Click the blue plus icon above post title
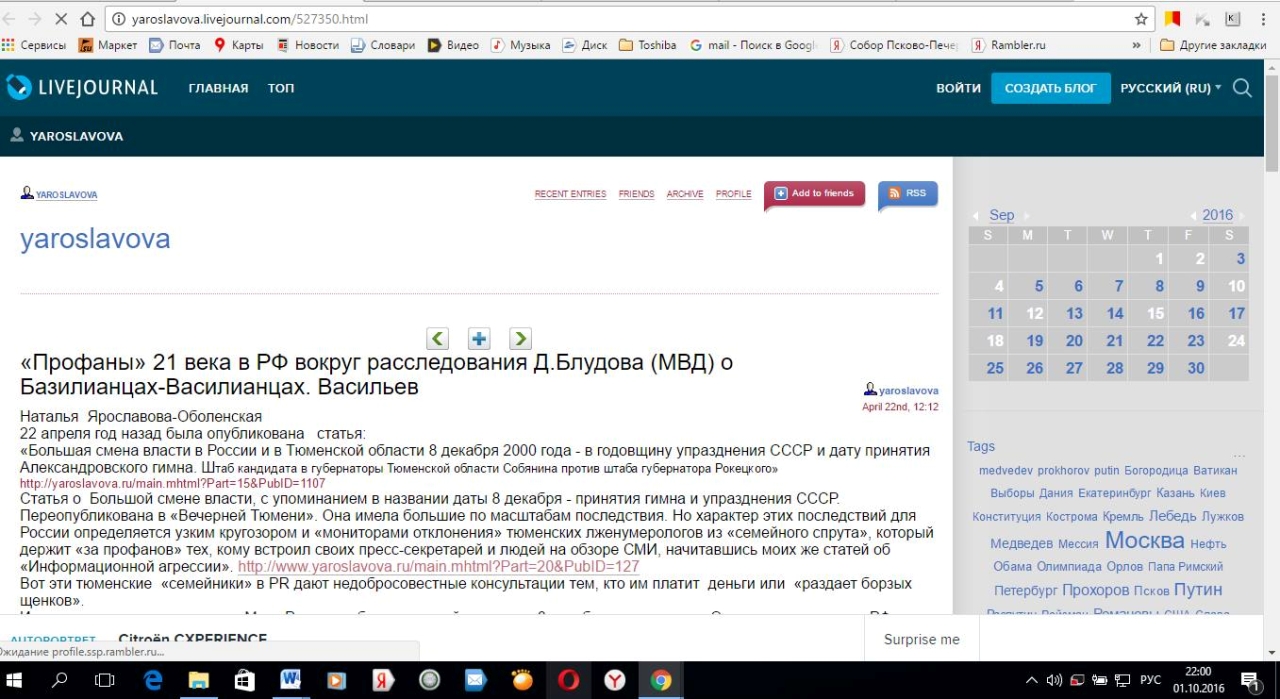 coord(480,338)
